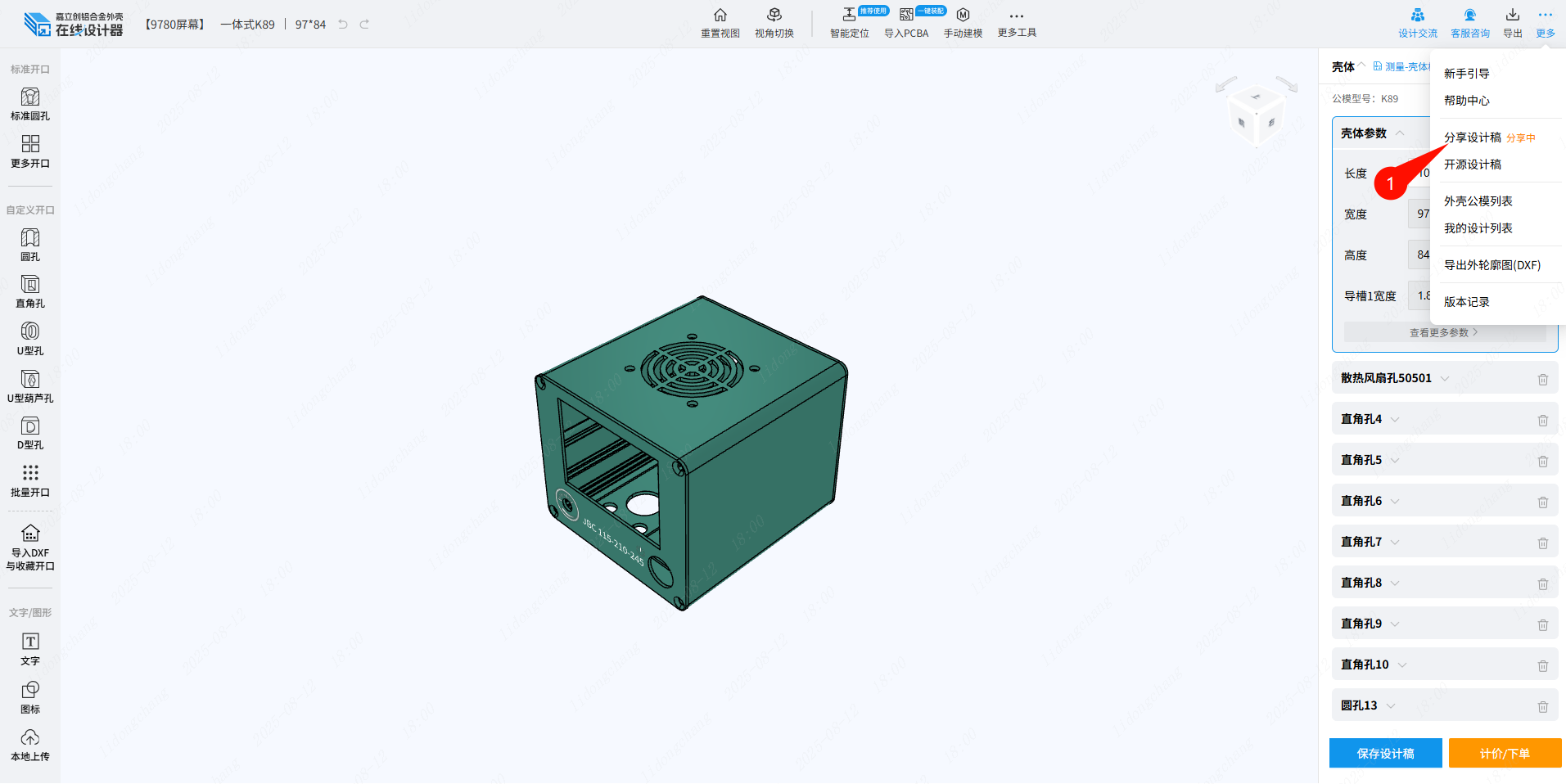Expand the 圆孔13 item chevron
This screenshot has width=1566, height=784.
point(1391,705)
